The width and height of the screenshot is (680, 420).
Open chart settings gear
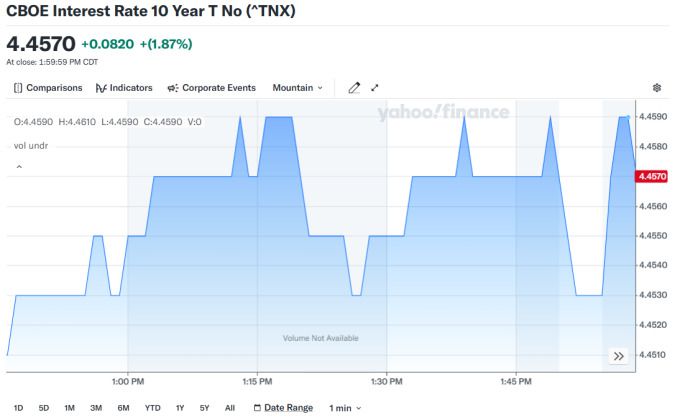click(x=657, y=88)
